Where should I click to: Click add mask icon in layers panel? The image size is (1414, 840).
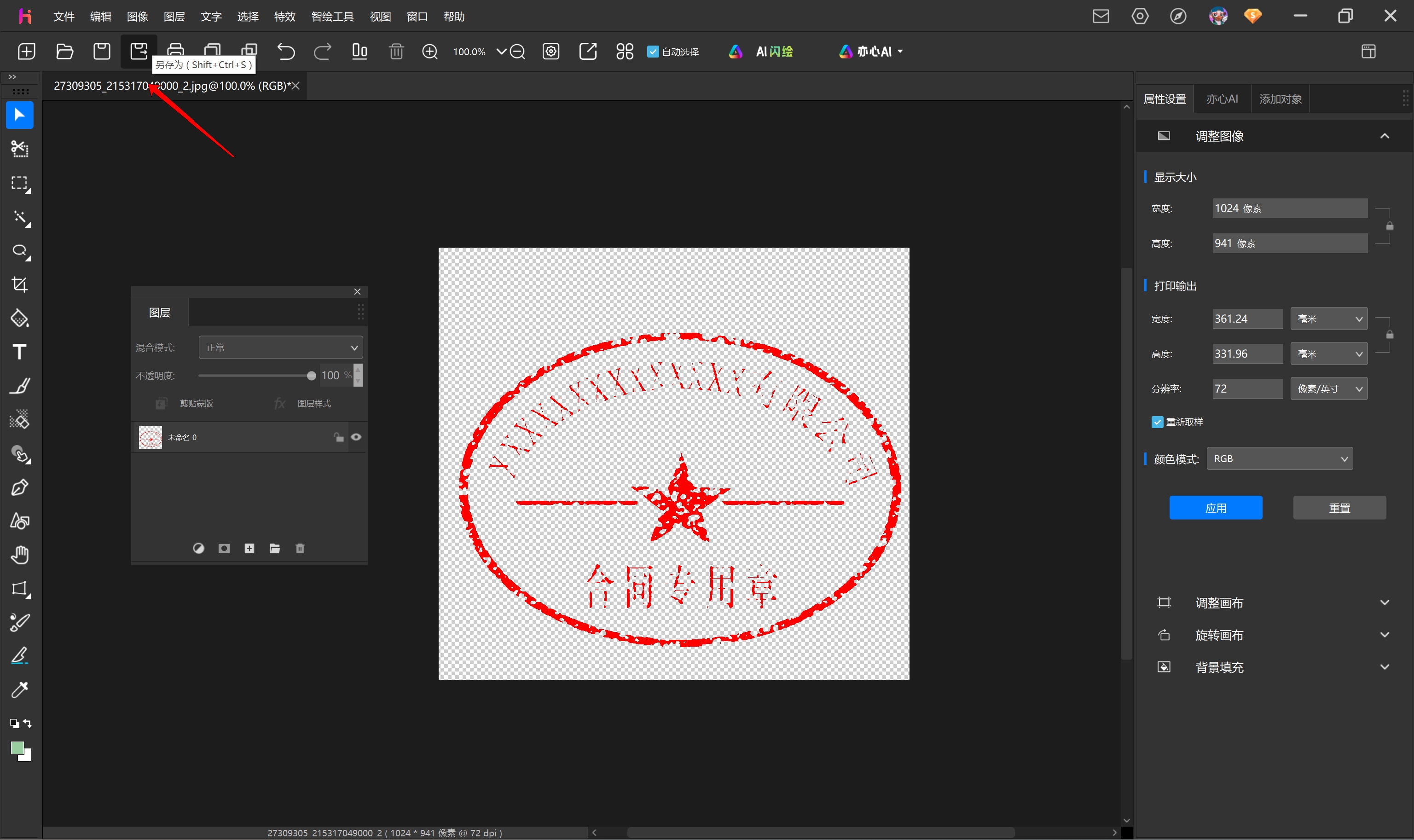[x=224, y=549]
